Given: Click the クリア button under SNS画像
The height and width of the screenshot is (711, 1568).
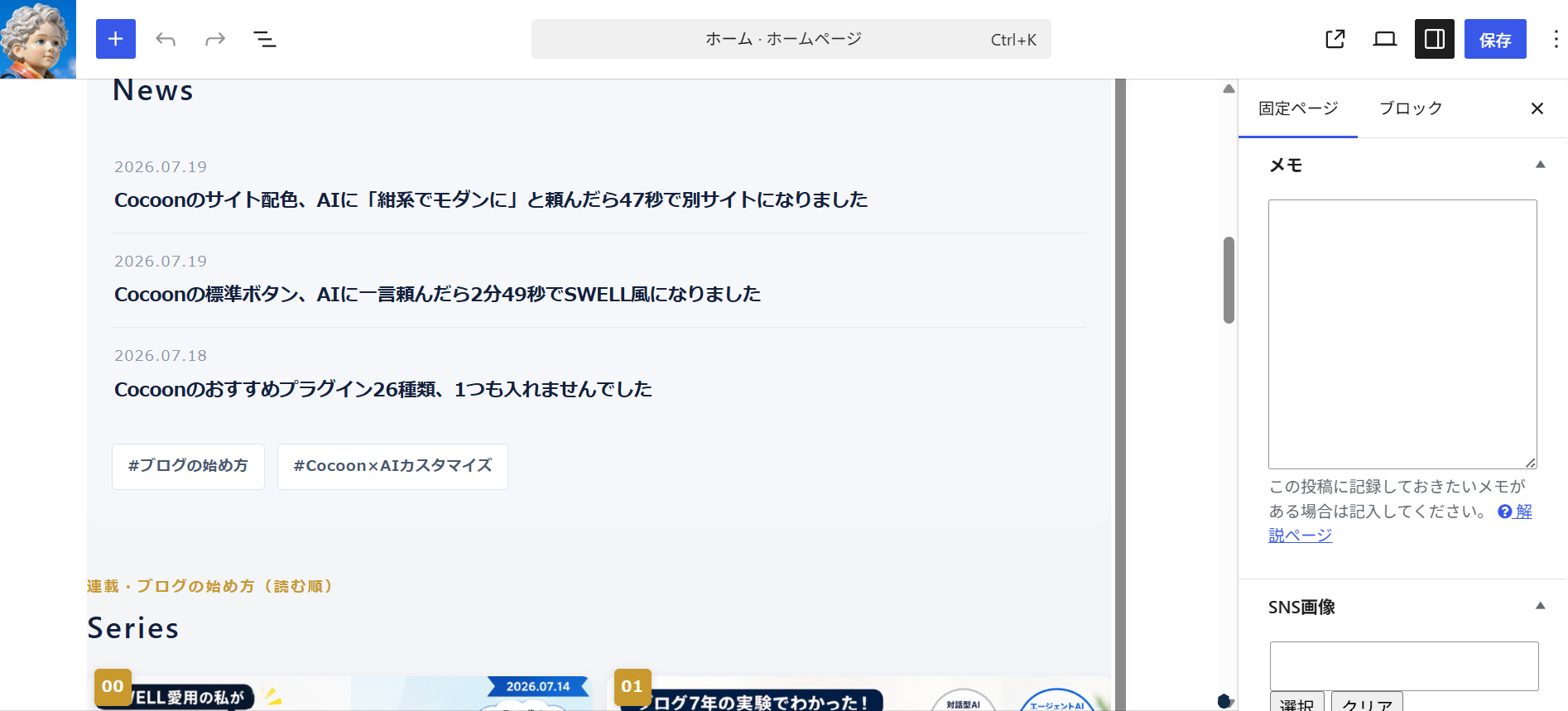Looking at the screenshot, I should [1367, 703].
